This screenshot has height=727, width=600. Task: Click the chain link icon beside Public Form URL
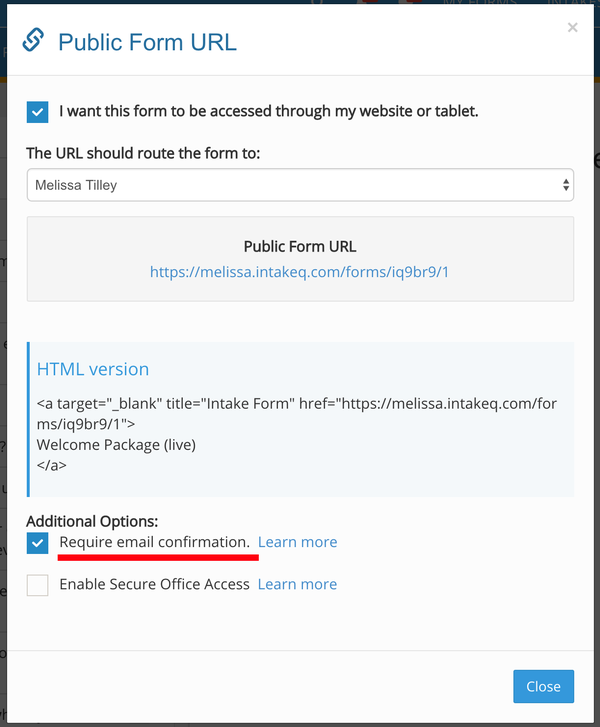coord(33,40)
